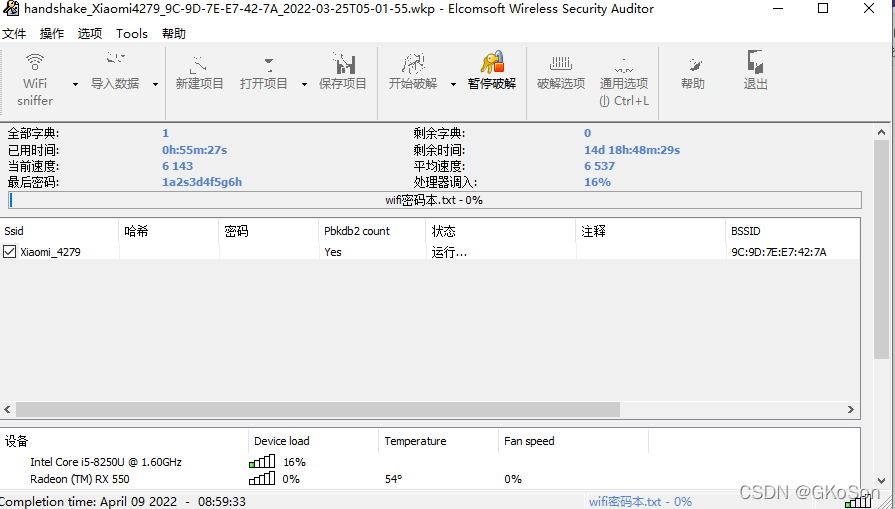This screenshot has width=895, height=509.
Task: Click the horizontal scrollbar of the Ssid table
Action: point(317,409)
